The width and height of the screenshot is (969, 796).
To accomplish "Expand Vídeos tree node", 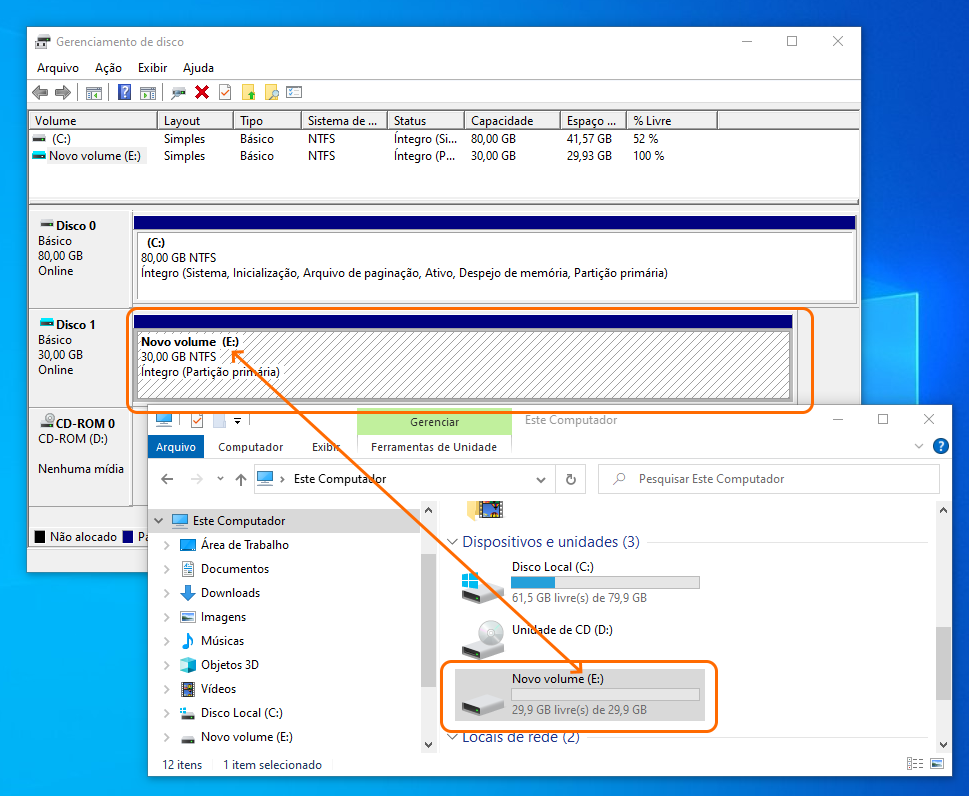I will [166, 689].
